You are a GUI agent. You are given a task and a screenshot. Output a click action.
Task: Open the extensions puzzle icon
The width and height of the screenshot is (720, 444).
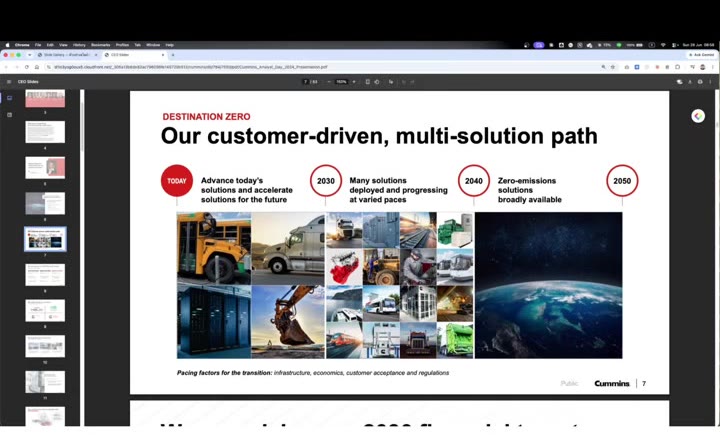click(x=677, y=67)
